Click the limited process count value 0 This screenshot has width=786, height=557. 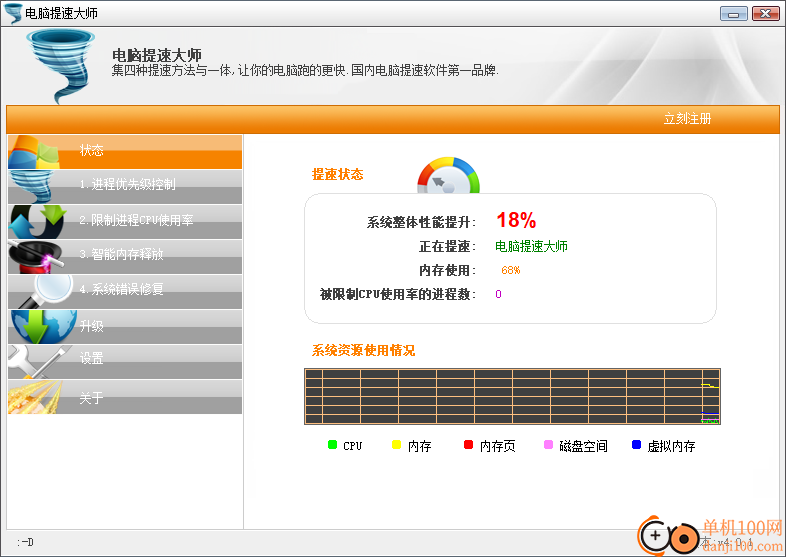coord(498,294)
